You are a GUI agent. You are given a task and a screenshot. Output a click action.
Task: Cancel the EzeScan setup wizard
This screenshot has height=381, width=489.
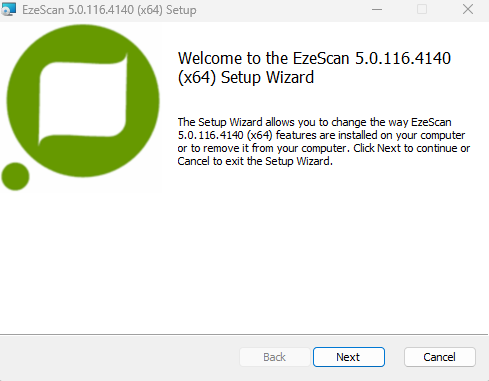440,357
